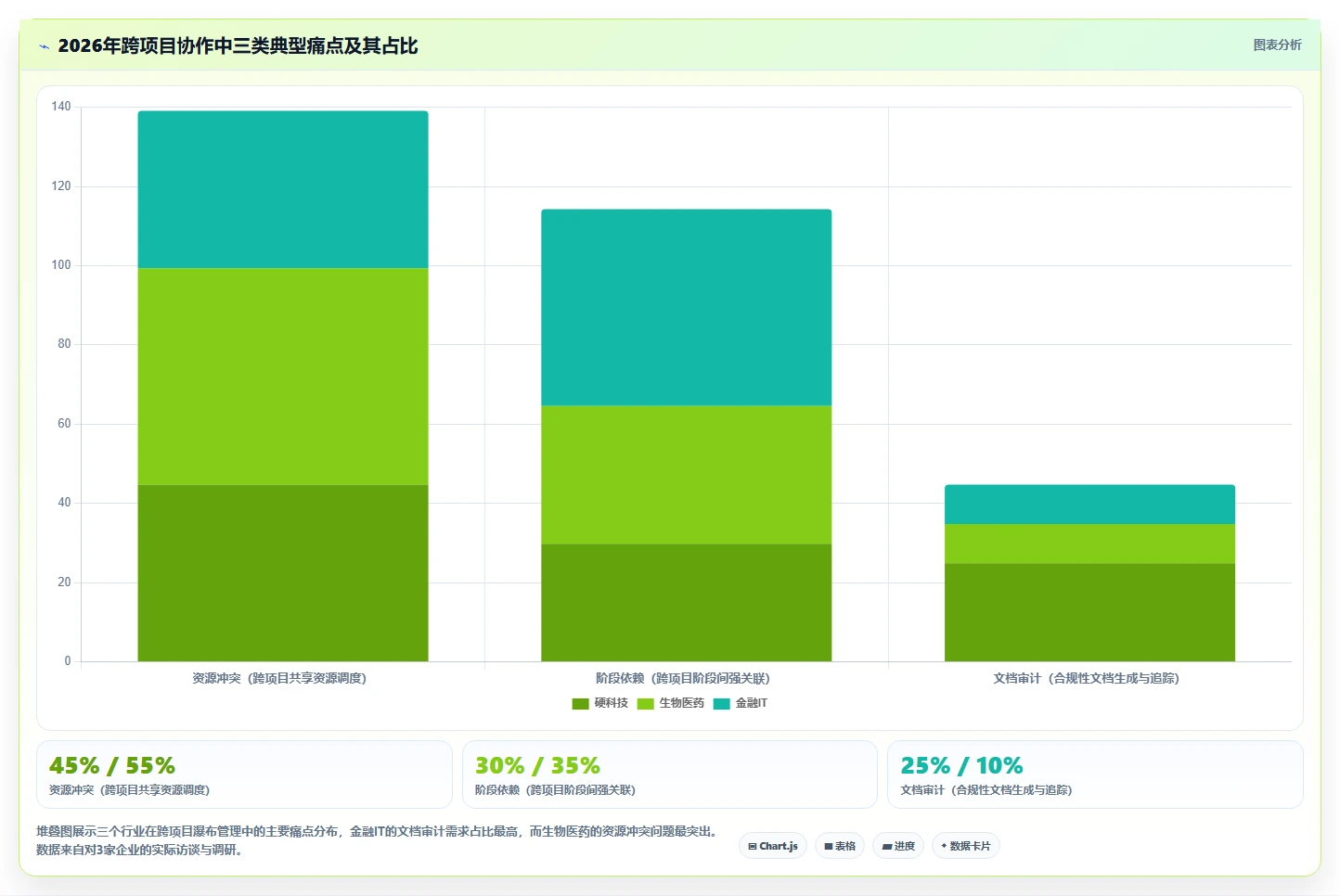Click the 60 y-axis tick label
Screen dimensions: 1340x896
(x=64, y=424)
